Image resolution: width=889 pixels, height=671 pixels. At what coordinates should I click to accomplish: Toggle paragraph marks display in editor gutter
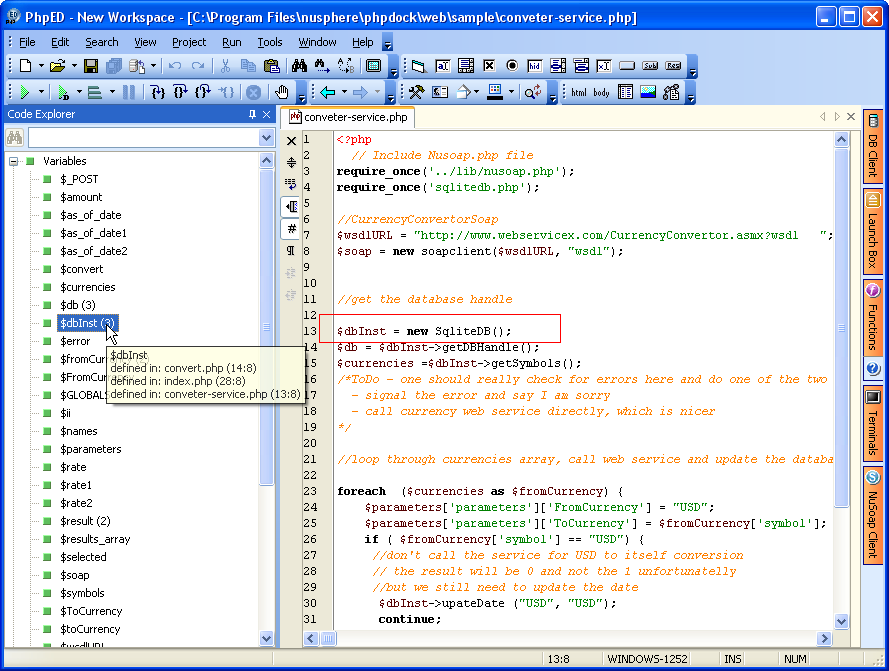[291, 250]
